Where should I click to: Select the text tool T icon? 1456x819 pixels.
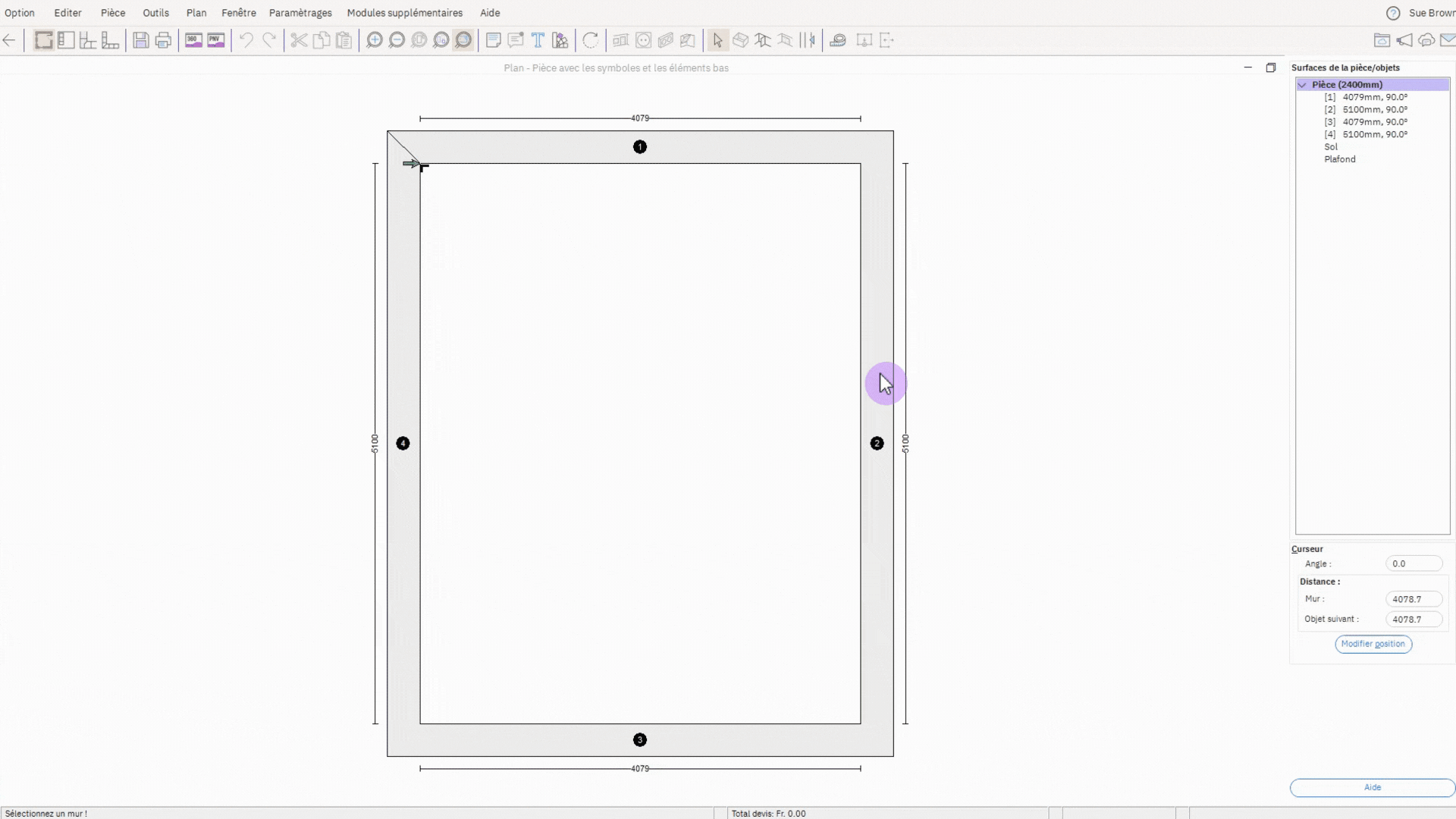tap(538, 40)
